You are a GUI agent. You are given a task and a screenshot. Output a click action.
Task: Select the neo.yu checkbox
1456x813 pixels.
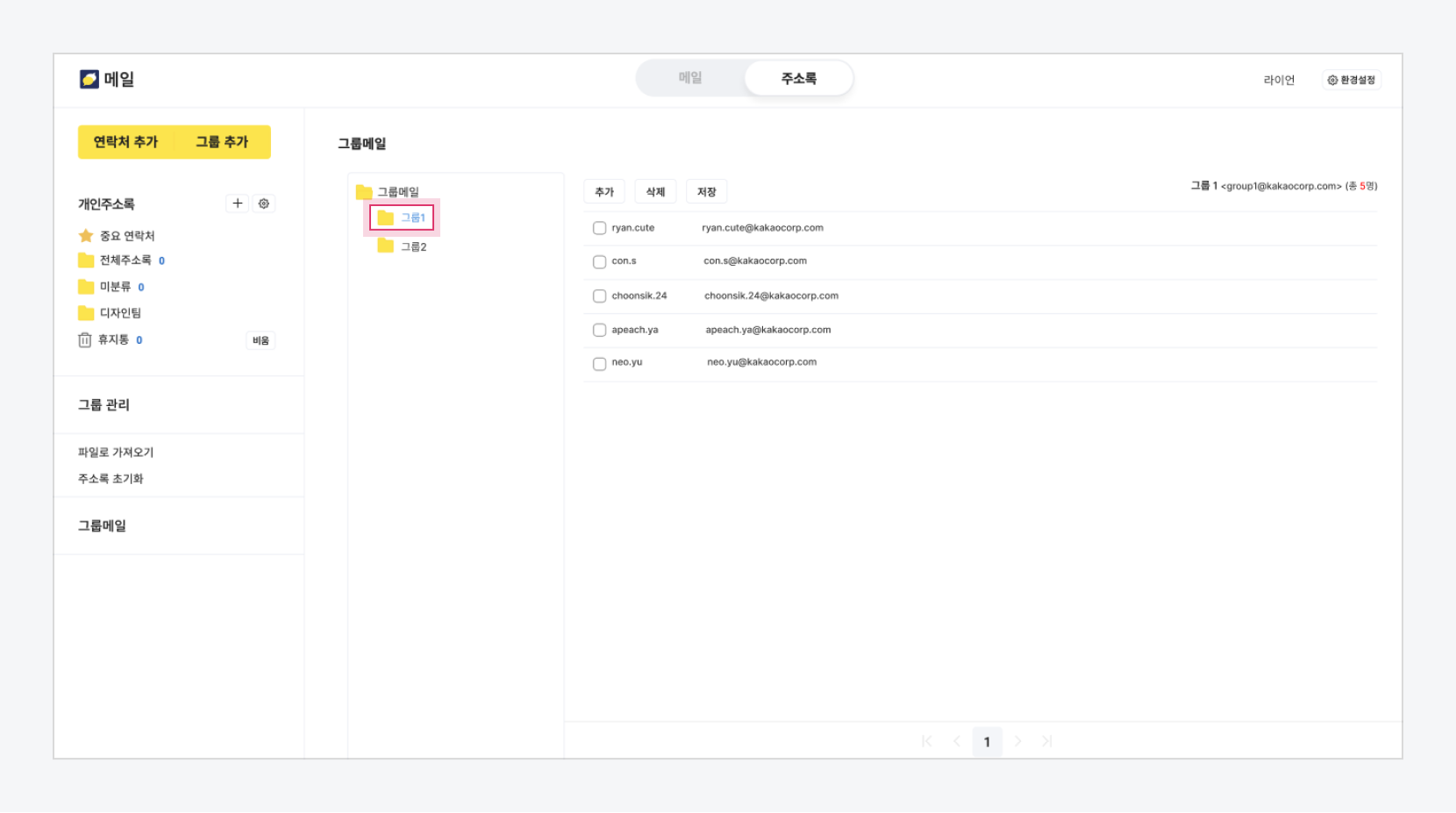(600, 364)
